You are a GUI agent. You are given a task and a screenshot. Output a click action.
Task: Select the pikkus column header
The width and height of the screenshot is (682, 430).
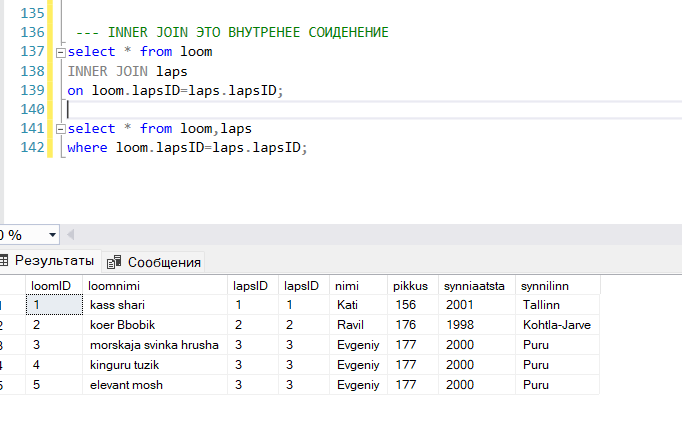pos(412,286)
